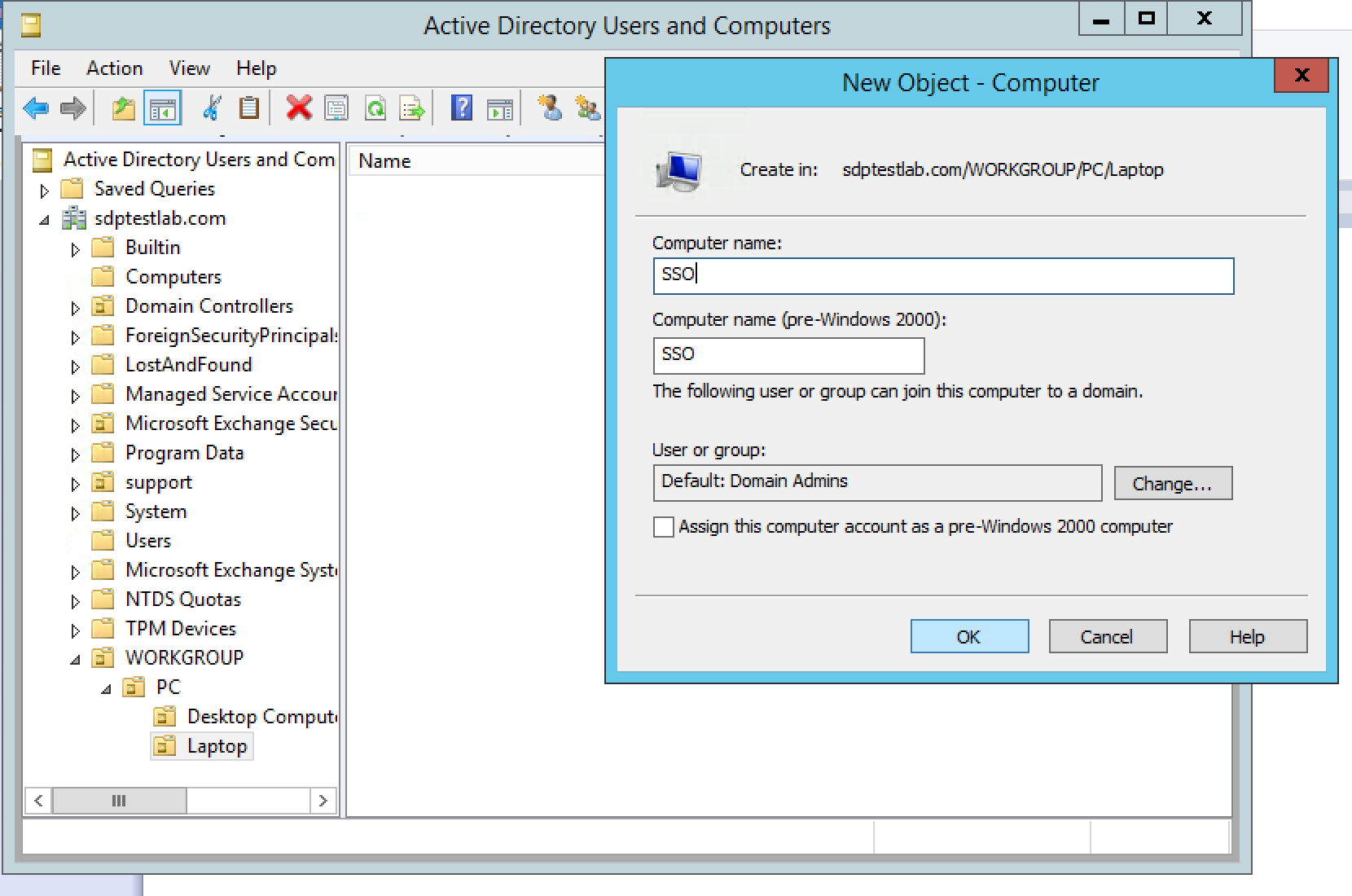
Task: Enable pre-Windows 2000 computer account checkbox
Action: click(x=664, y=527)
